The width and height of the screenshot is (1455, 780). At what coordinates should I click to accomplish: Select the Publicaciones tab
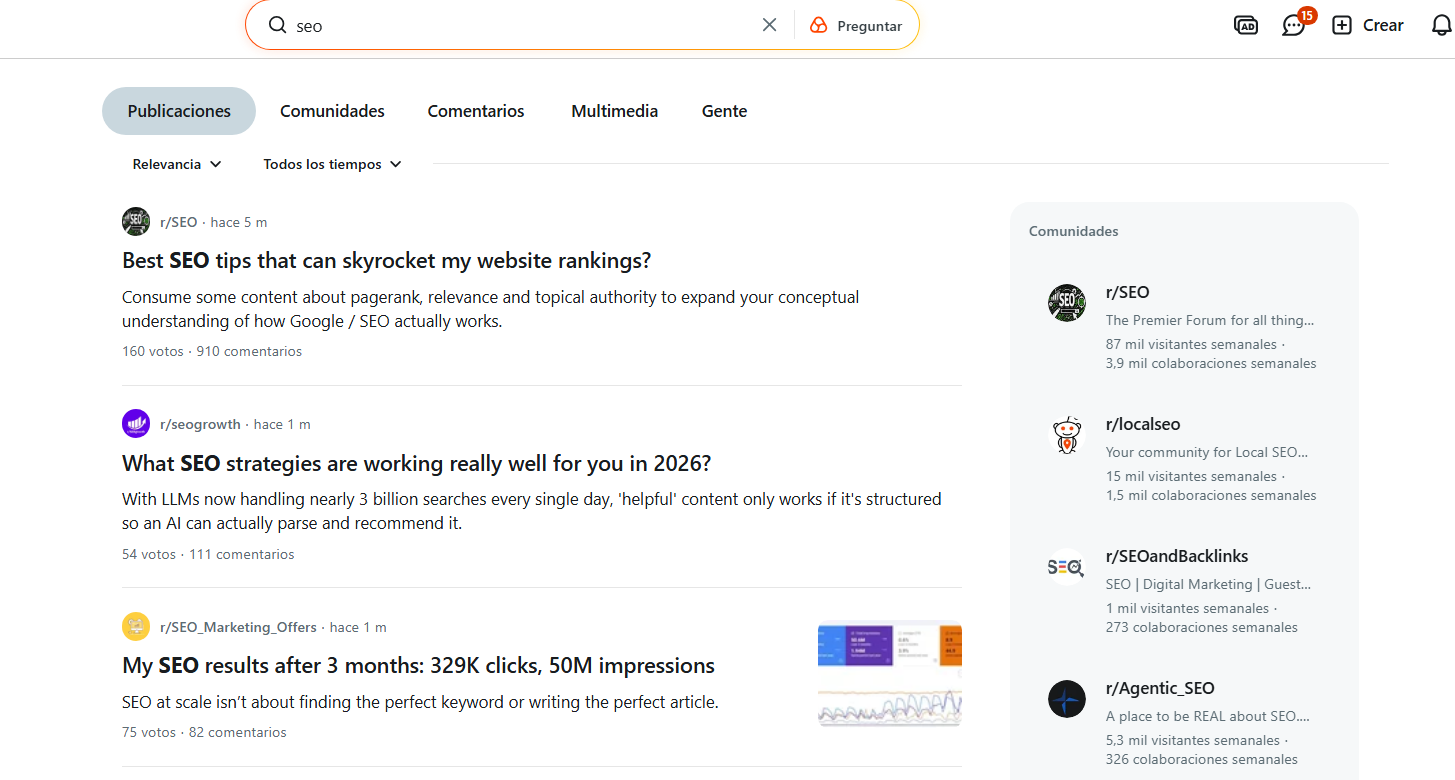point(179,111)
